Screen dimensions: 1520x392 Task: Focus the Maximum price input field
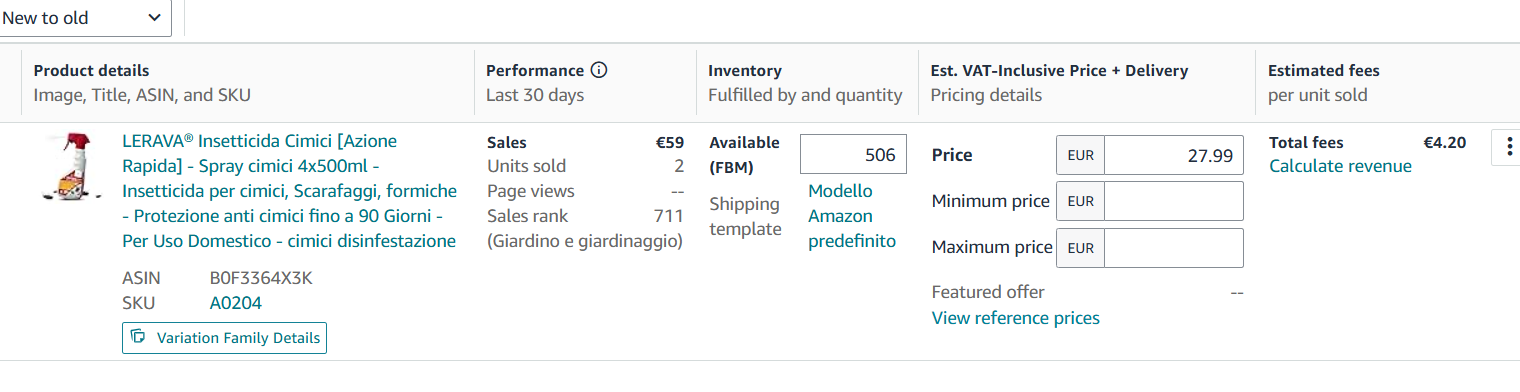pyautogui.click(x=1174, y=248)
